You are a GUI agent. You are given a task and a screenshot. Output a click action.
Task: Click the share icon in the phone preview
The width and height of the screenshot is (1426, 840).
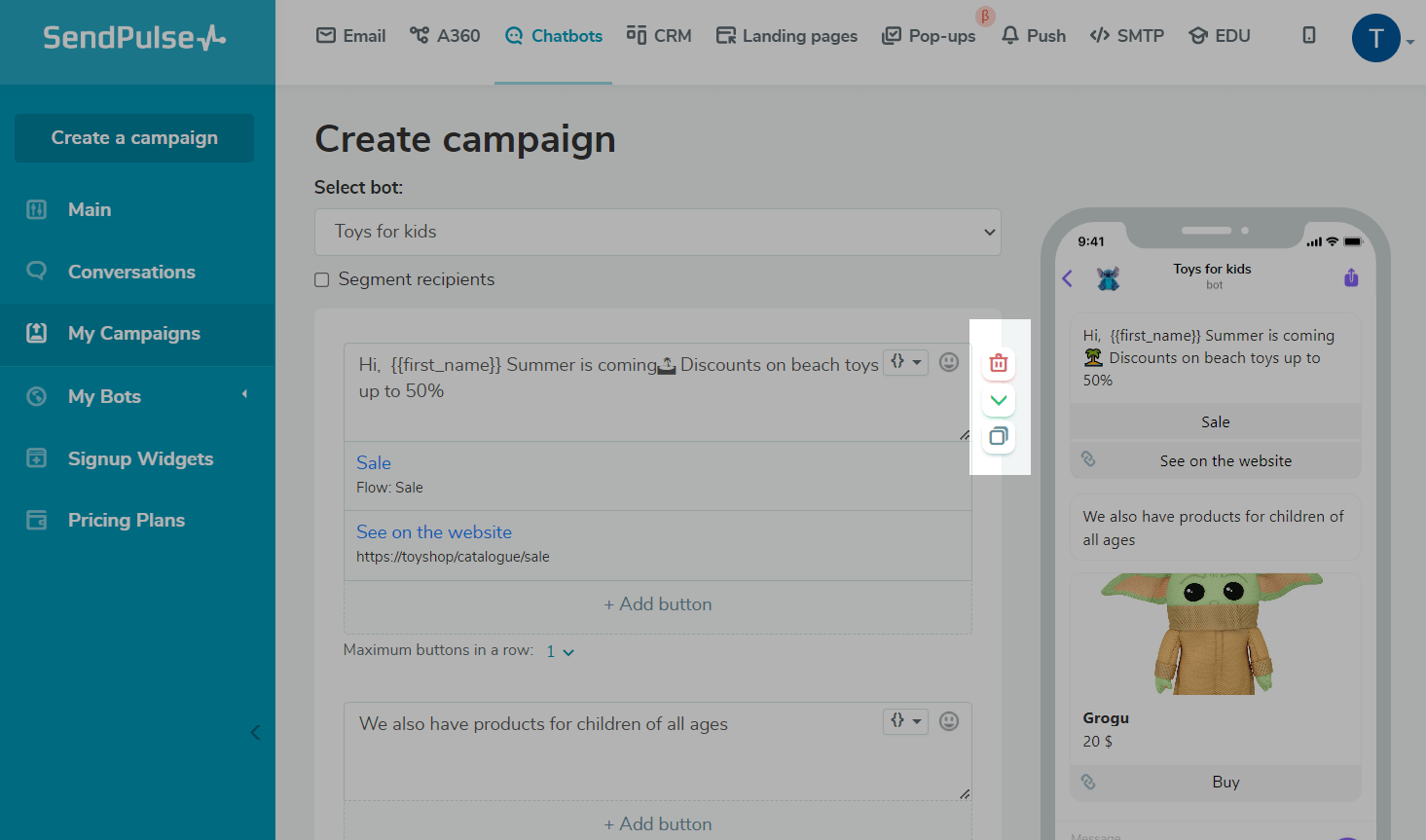point(1351,278)
